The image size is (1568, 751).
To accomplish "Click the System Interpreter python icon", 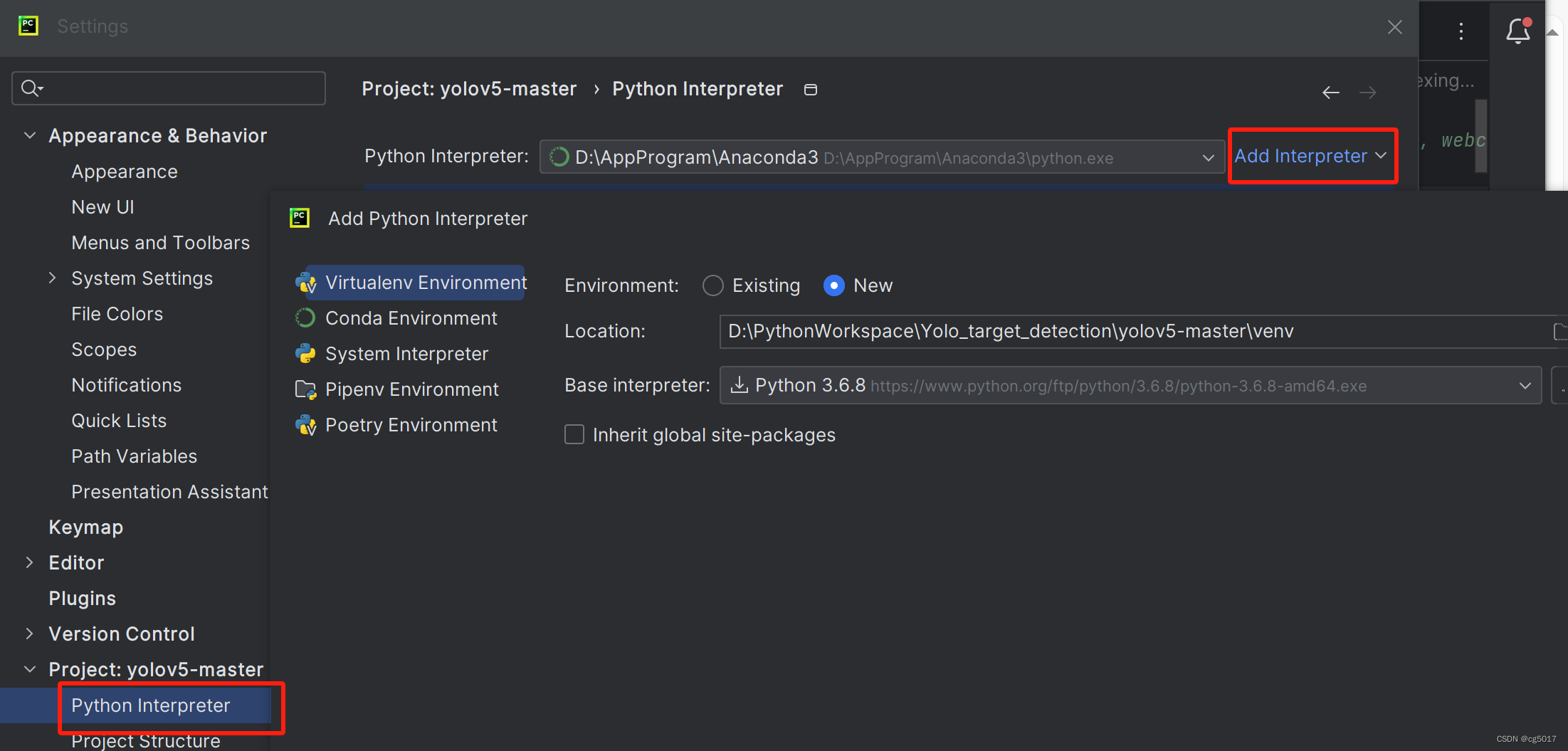I will 305,354.
